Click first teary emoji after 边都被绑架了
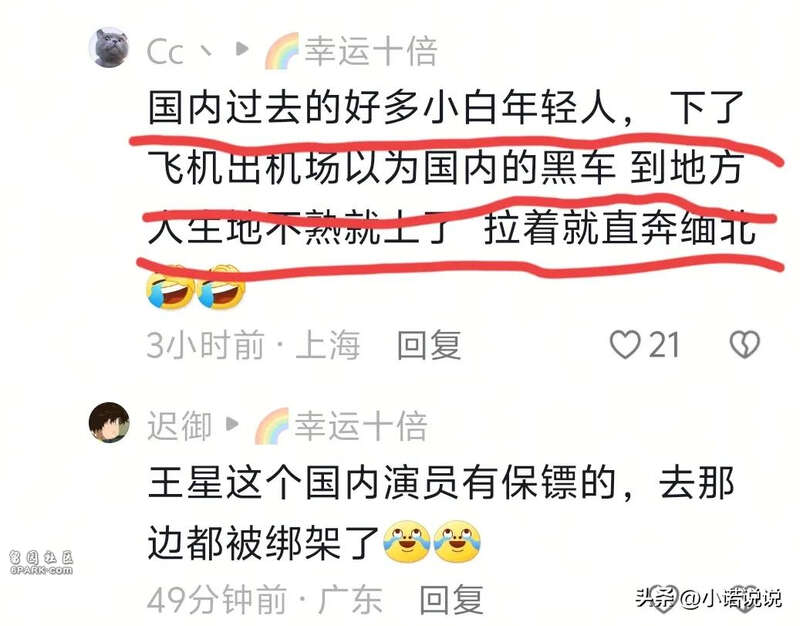 (406, 542)
